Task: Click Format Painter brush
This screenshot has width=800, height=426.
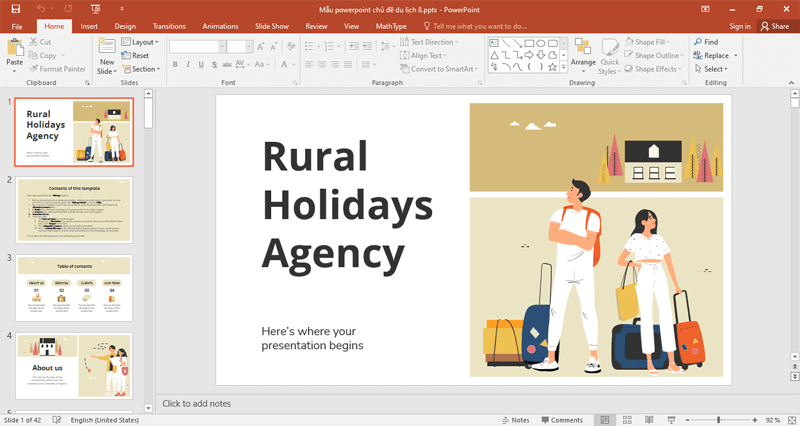Action: tap(58, 69)
